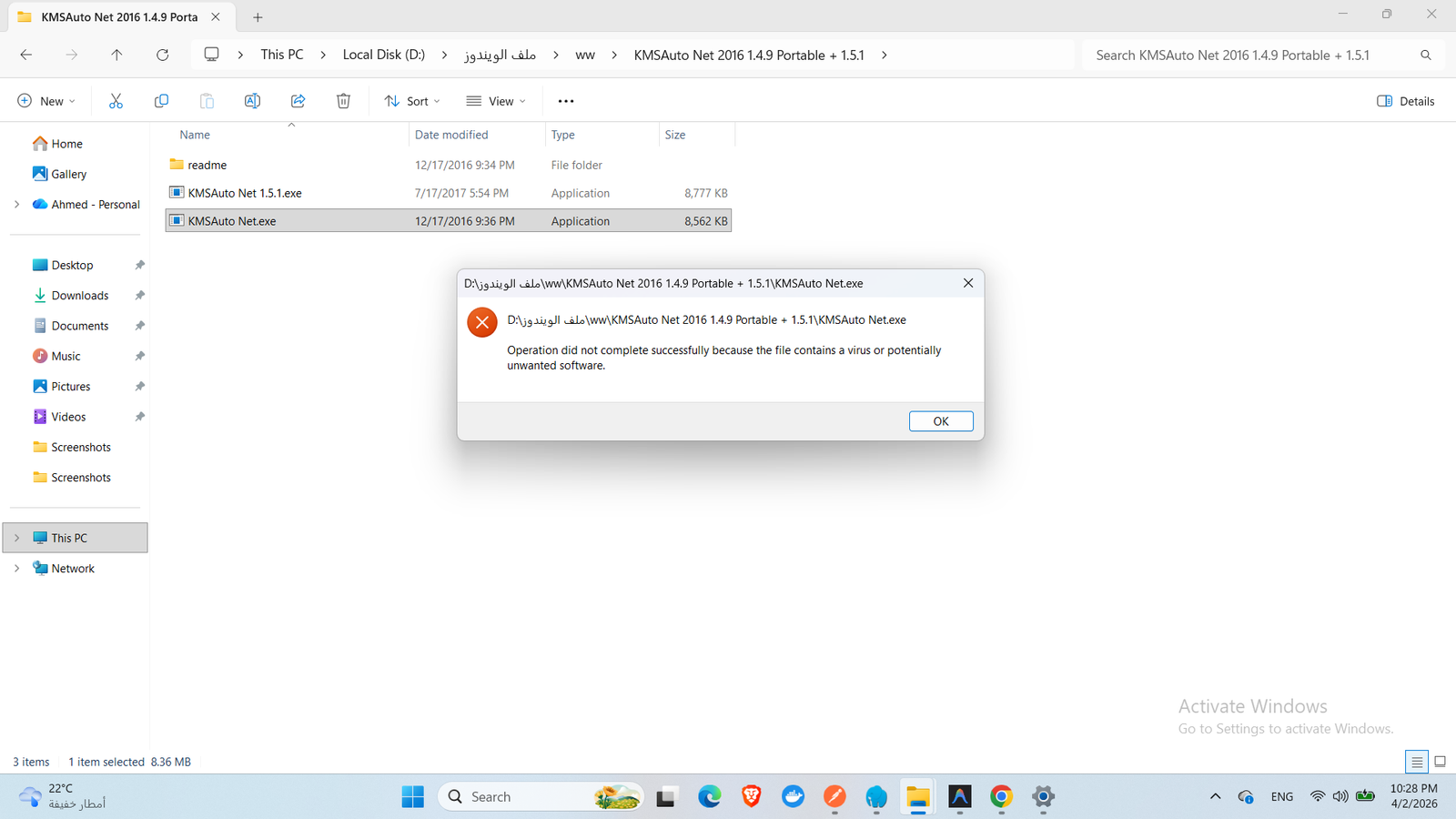Open Postman from the taskbar
Screen dimensions: 1456x819
point(834,797)
